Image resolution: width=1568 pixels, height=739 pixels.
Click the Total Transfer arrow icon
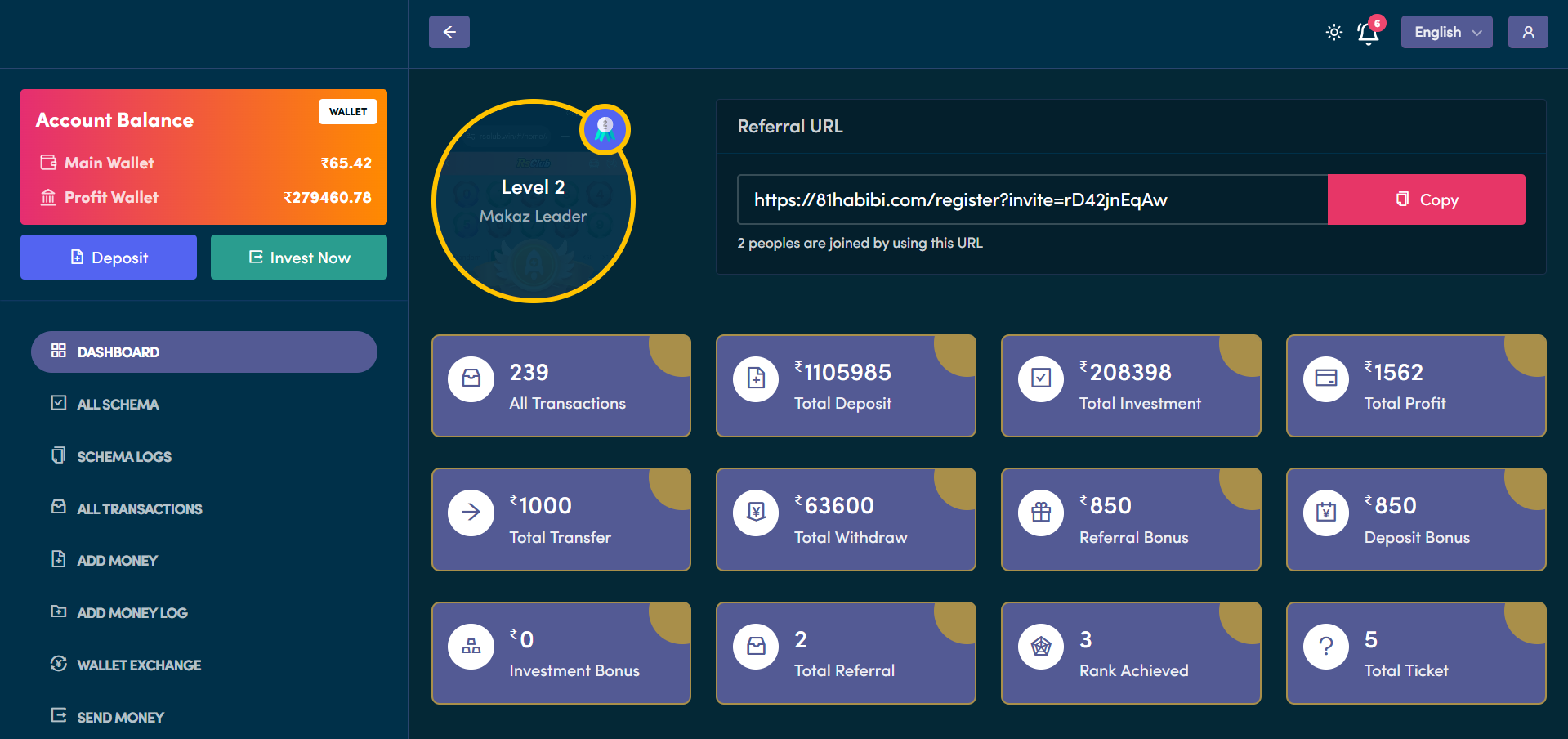coord(471,513)
